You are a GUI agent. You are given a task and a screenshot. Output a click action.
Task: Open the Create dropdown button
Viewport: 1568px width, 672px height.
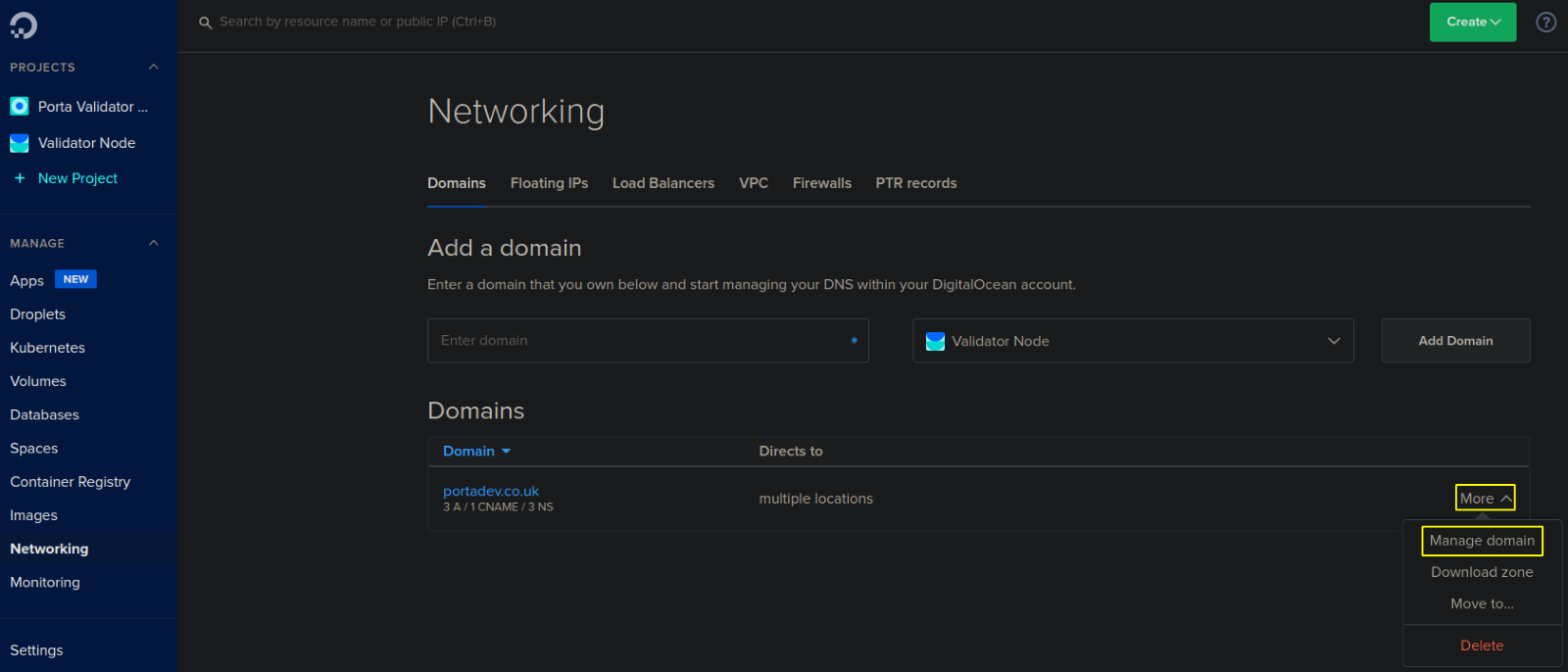1473,23
